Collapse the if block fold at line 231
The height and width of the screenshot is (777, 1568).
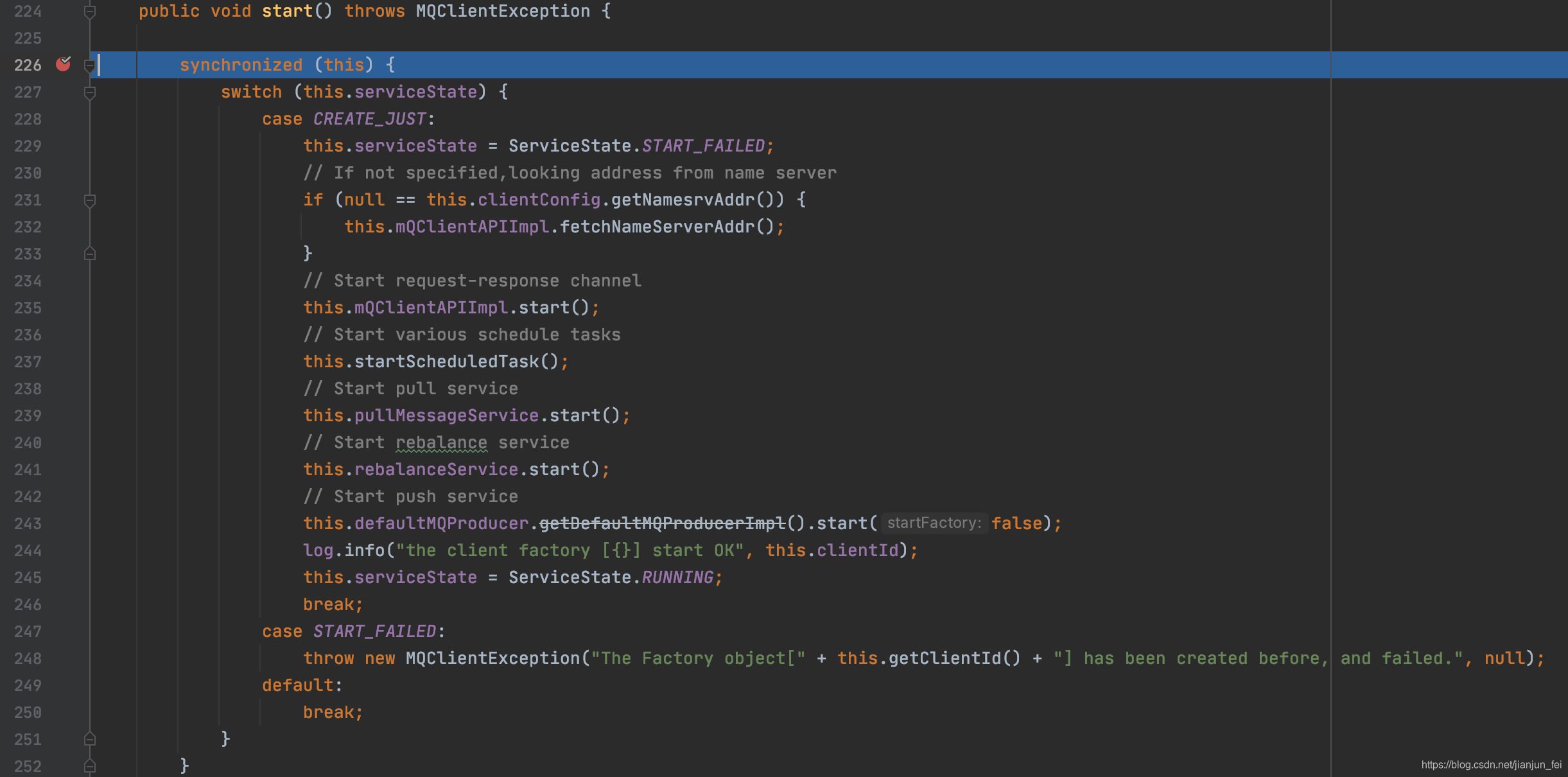(x=90, y=201)
